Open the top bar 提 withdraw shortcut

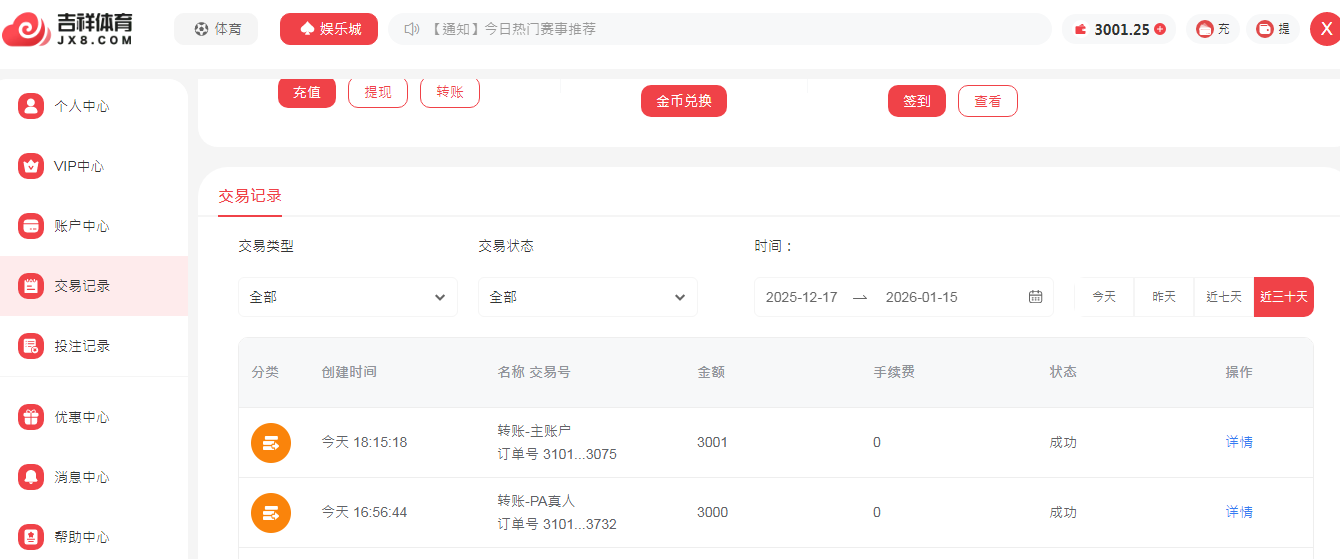[1273, 29]
